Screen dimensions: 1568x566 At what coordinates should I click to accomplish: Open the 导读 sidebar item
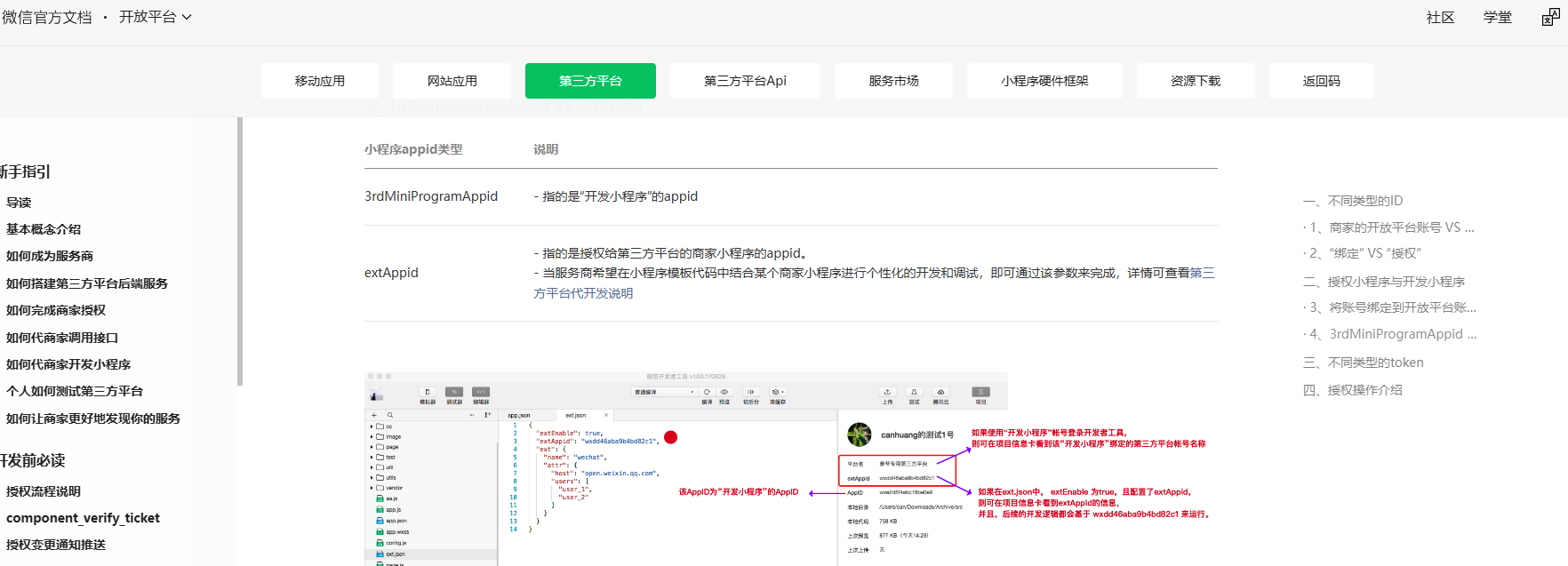(19, 203)
